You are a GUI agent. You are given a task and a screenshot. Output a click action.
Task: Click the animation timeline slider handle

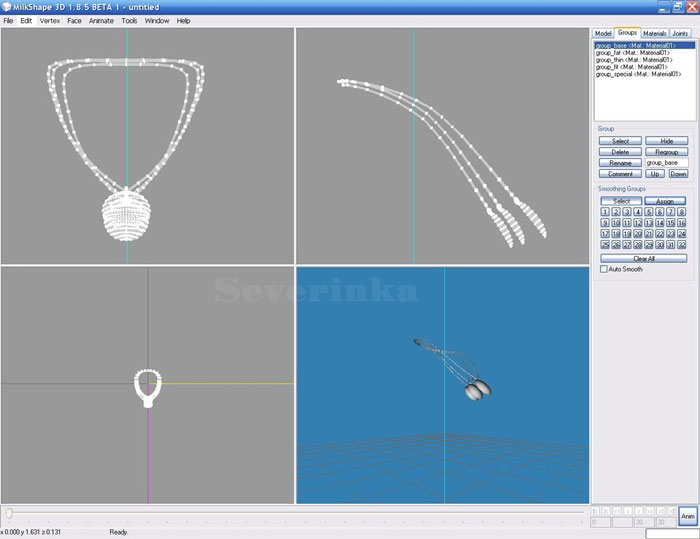(9, 514)
